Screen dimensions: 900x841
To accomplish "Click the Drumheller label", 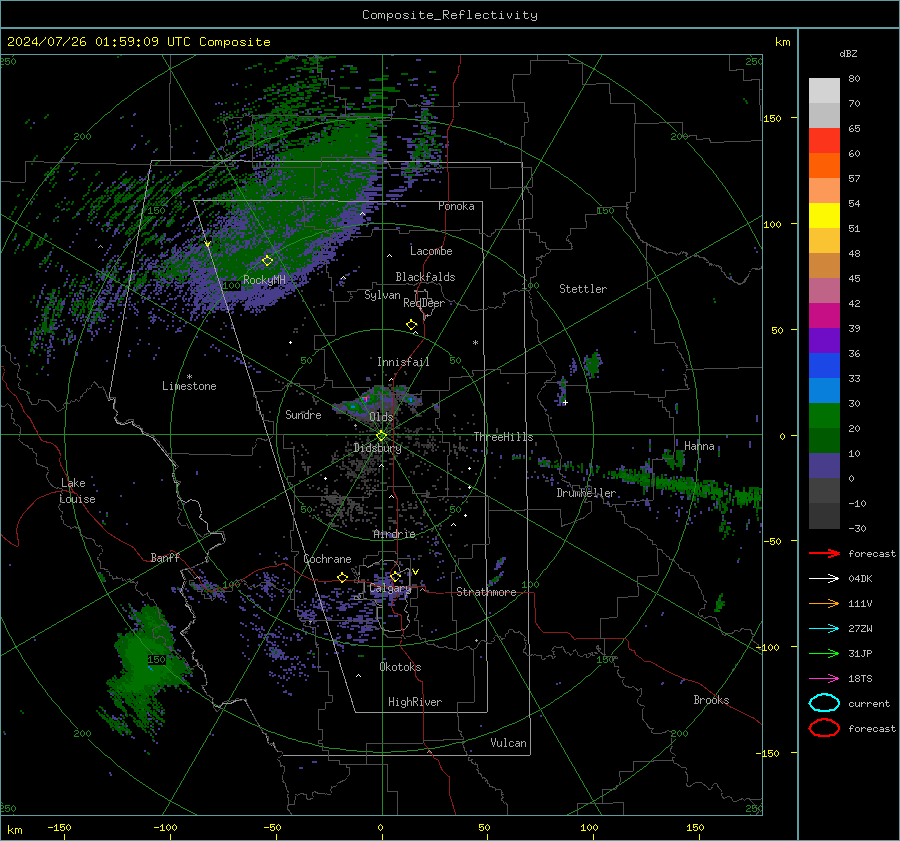I will (x=586, y=493).
